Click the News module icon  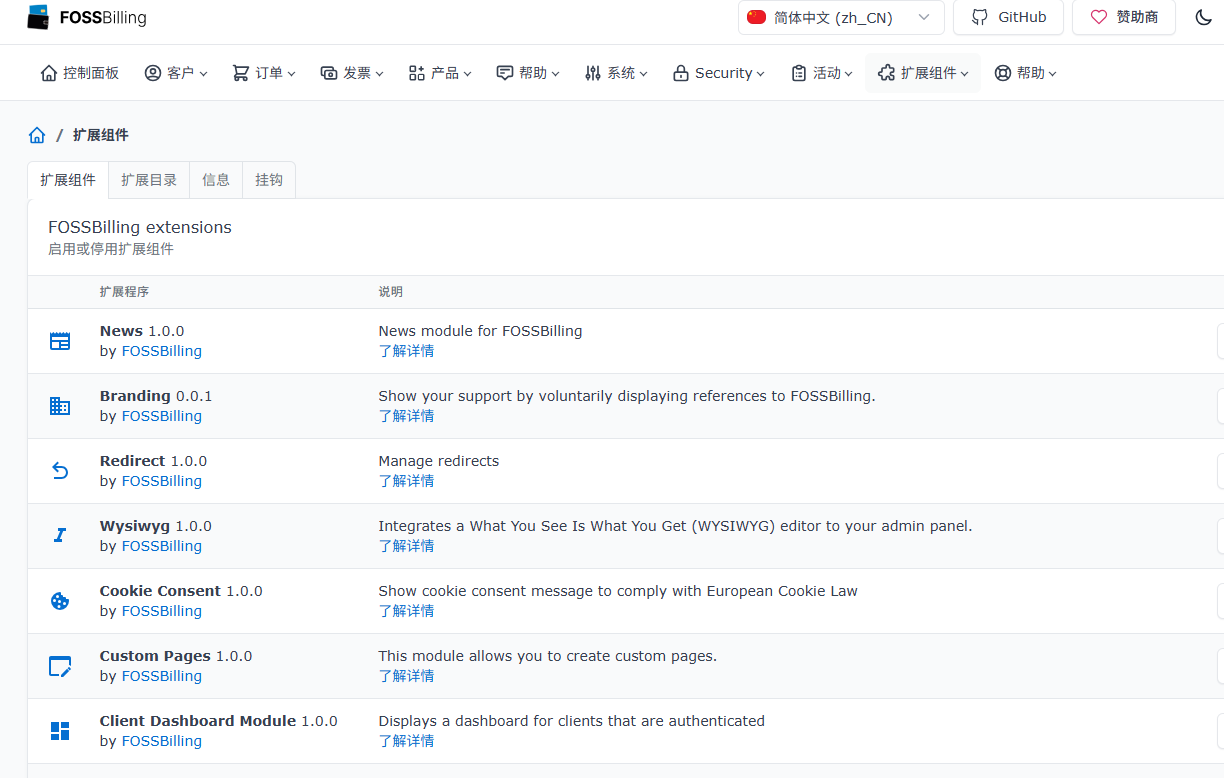click(x=60, y=341)
